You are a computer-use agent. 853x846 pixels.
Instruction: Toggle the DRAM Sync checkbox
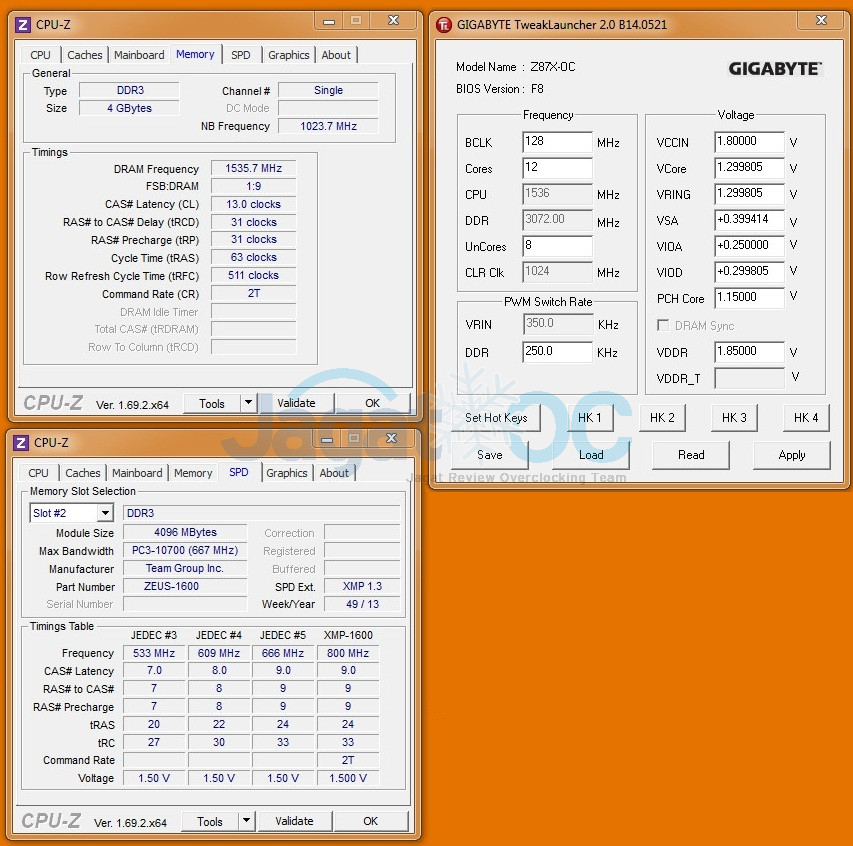tap(663, 326)
